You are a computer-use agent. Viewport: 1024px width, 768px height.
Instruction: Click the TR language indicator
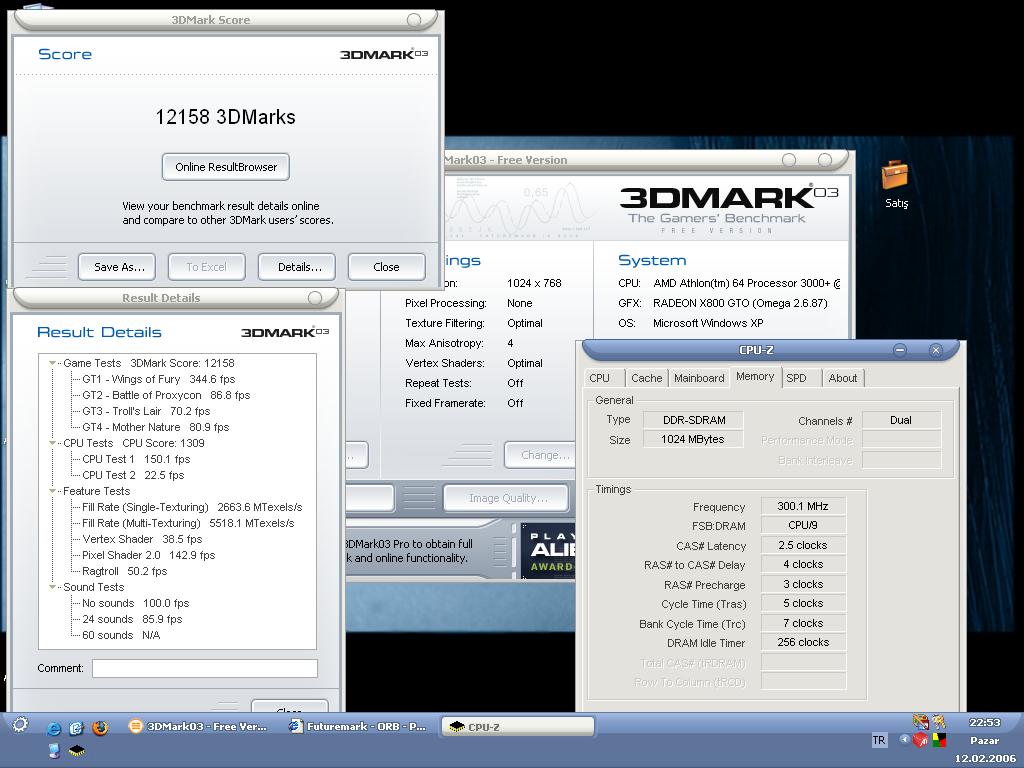point(879,740)
